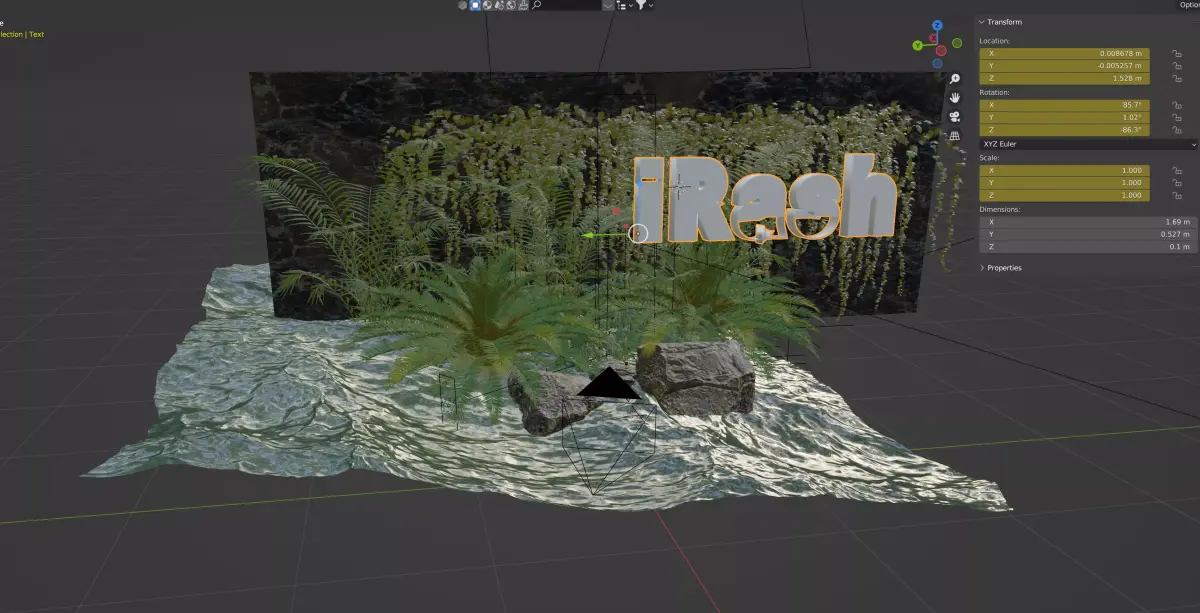Click Location Z field 1.528 m
This screenshot has height=613, width=1200.
[x=1065, y=78]
